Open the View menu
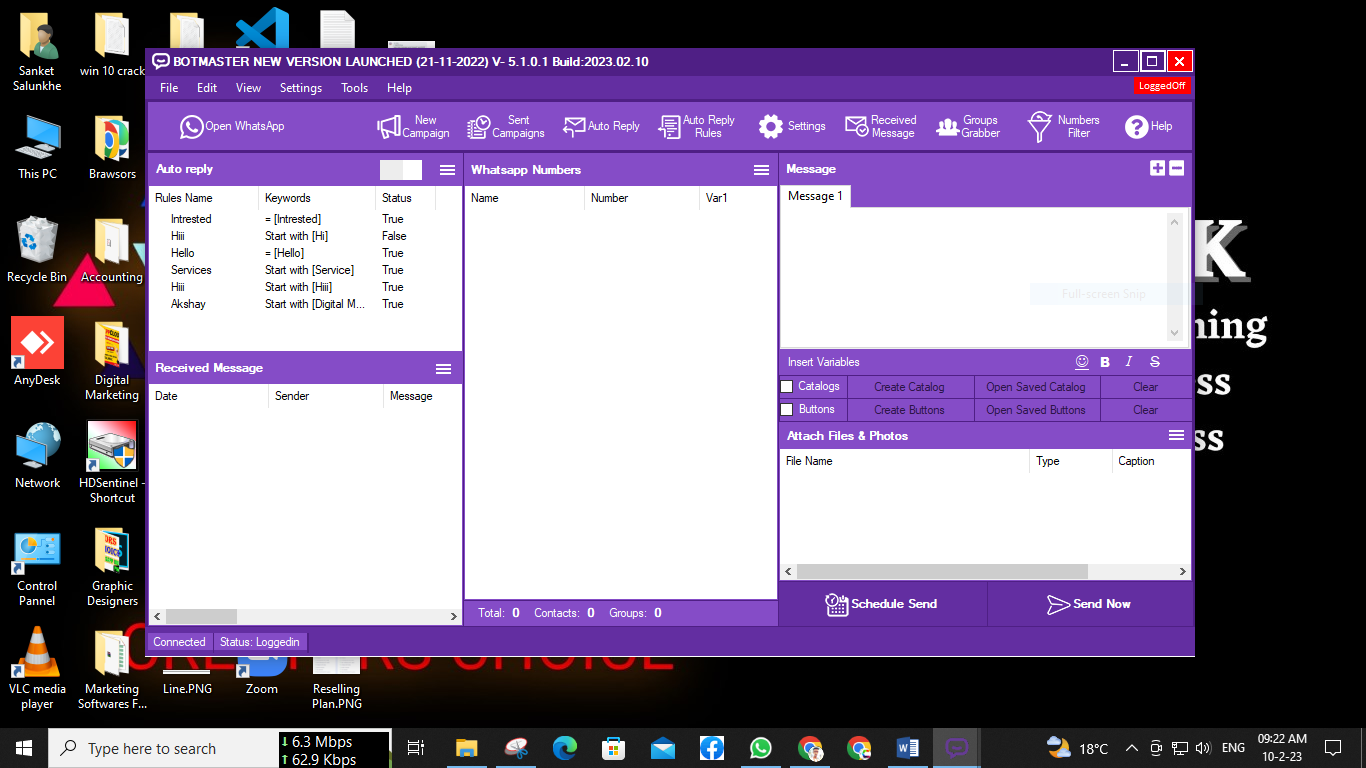Screen dimensions: 1366x768 tap(248, 88)
